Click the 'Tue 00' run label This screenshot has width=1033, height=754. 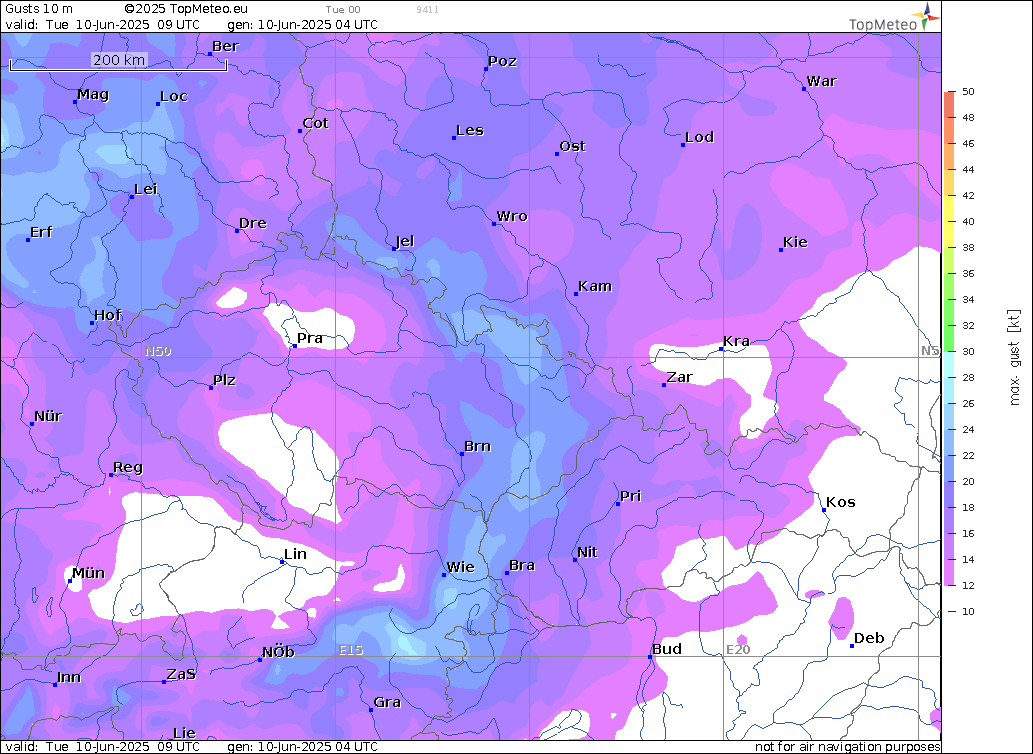[343, 10]
